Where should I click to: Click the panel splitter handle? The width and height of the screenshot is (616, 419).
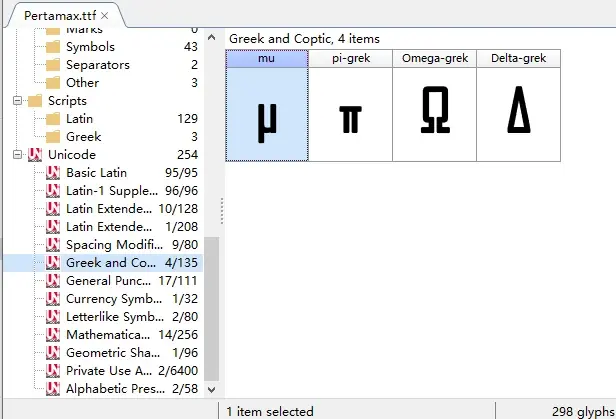tap(221, 211)
